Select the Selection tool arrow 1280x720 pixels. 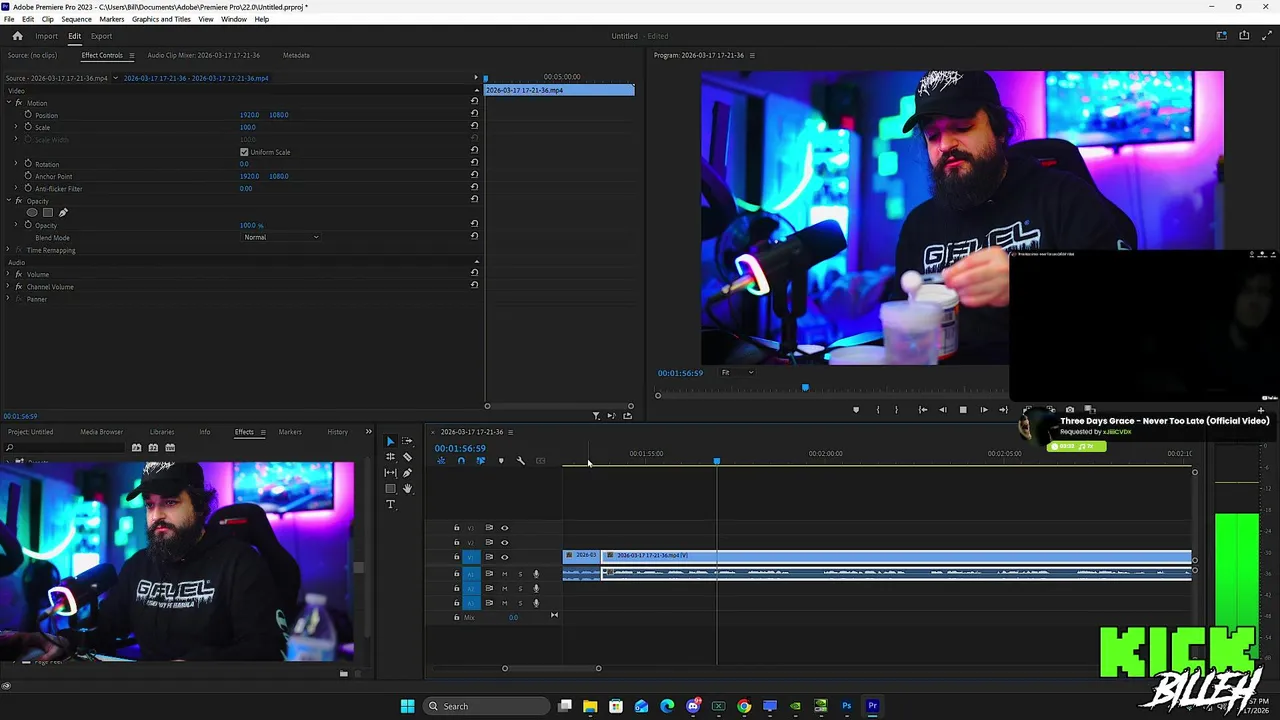tap(390, 441)
